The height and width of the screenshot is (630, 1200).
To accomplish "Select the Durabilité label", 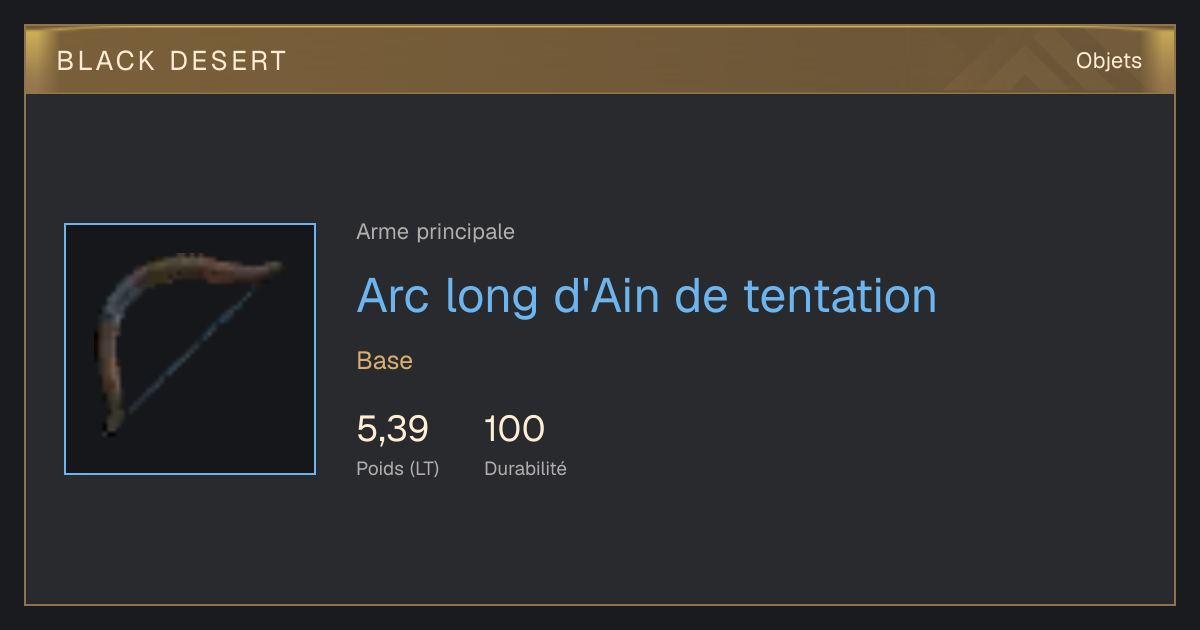I will pos(525,468).
